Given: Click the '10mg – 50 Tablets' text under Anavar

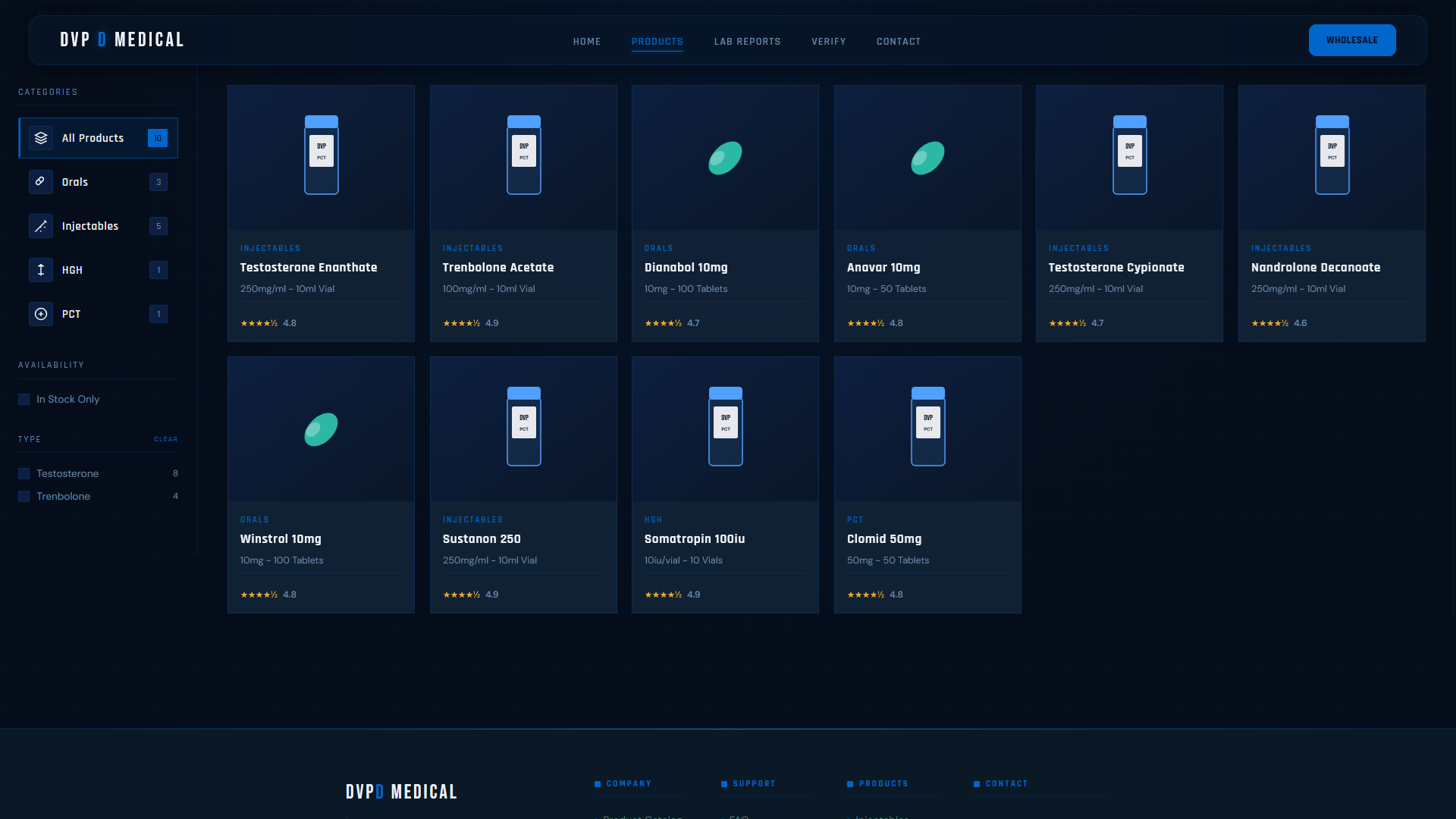Looking at the screenshot, I should coord(886,289).
